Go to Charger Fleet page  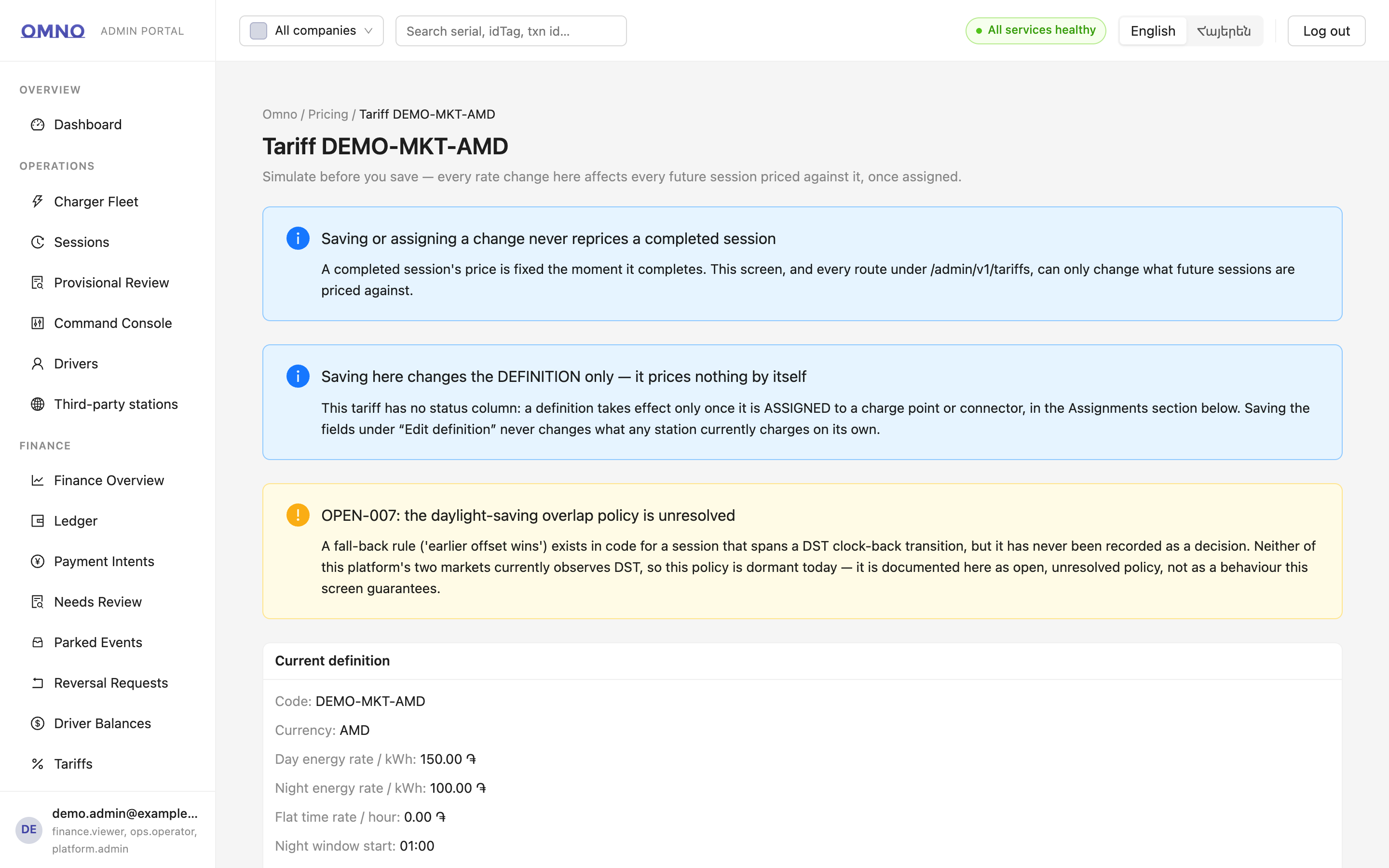coord(108,202)
